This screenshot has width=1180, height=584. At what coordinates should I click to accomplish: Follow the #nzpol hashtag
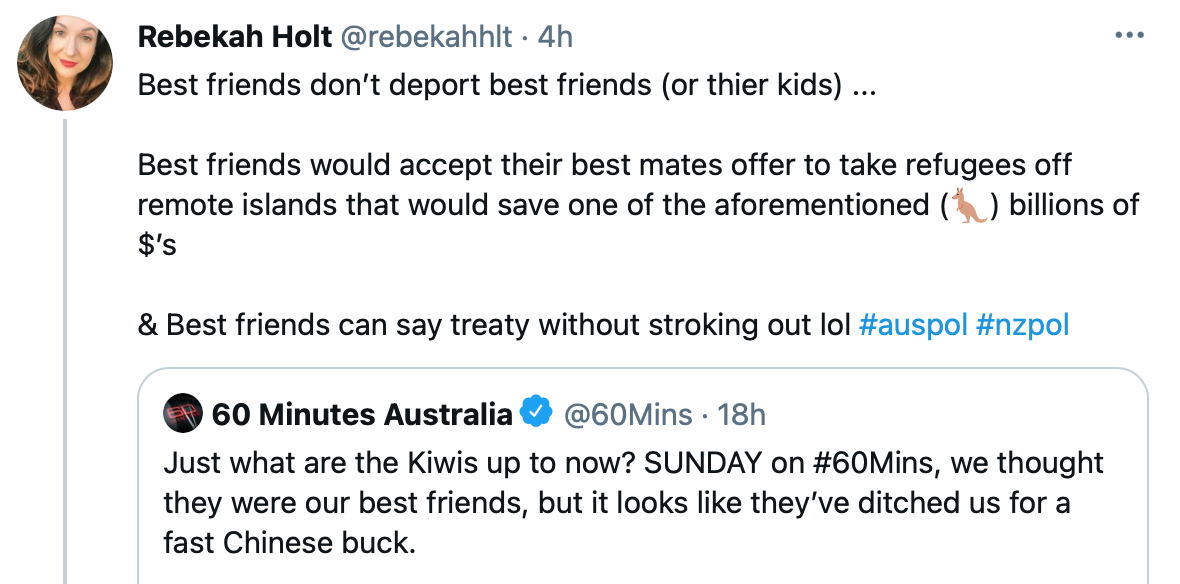tap(1022, 326)
